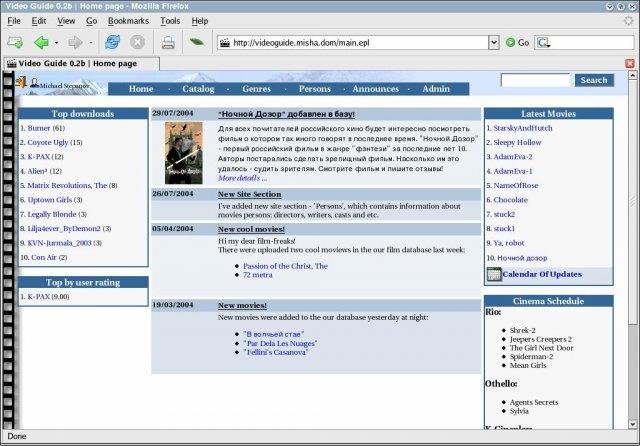Focus the site search text field
640x446 pixels.
point(535,80)
